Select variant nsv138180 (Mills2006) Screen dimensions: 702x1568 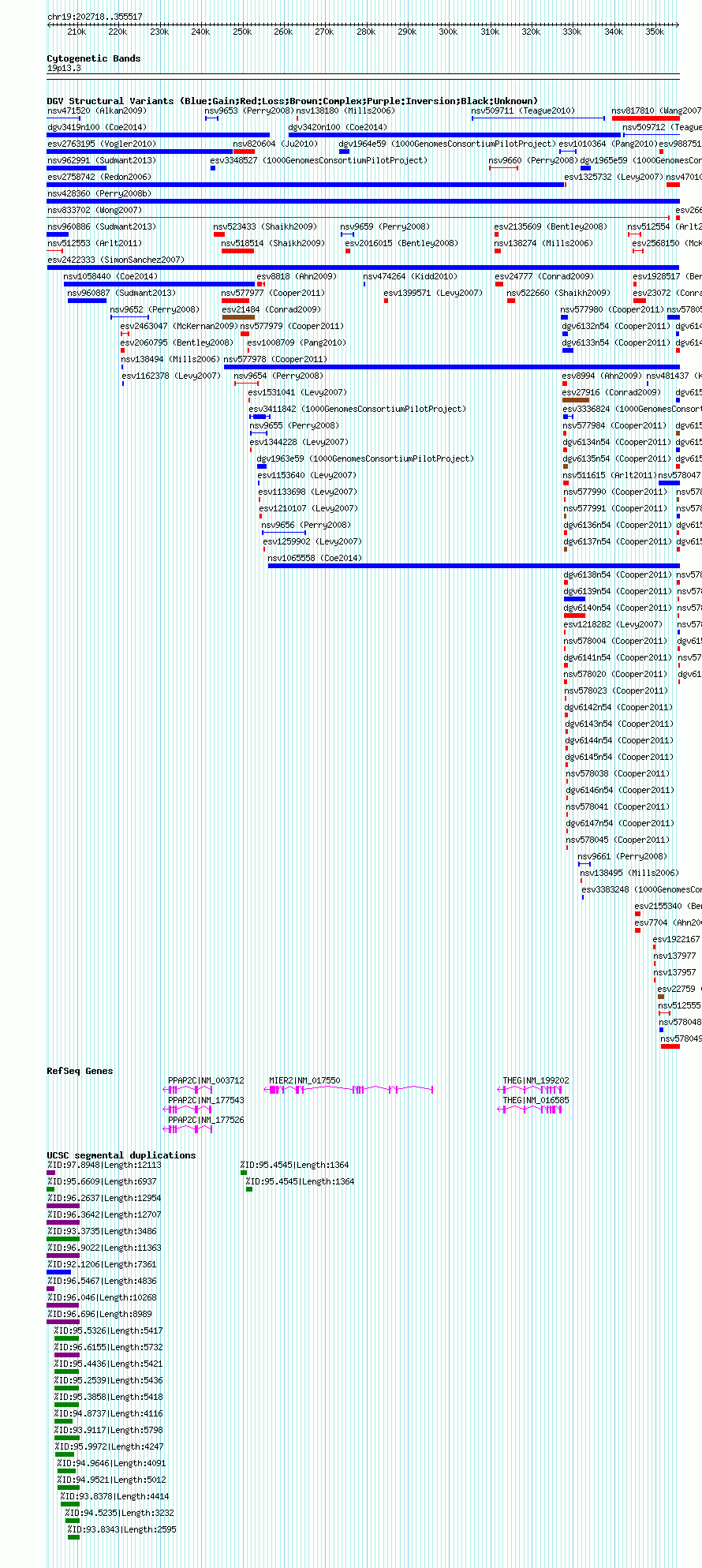pos(345,110)
